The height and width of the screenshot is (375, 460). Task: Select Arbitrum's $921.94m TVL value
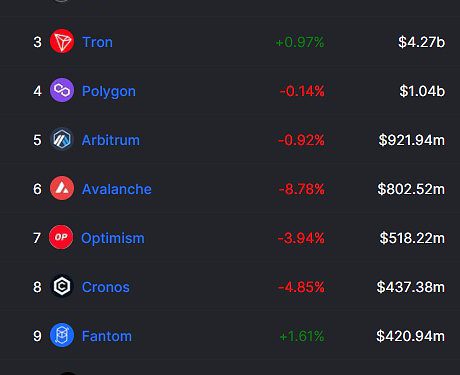[412, 140]
